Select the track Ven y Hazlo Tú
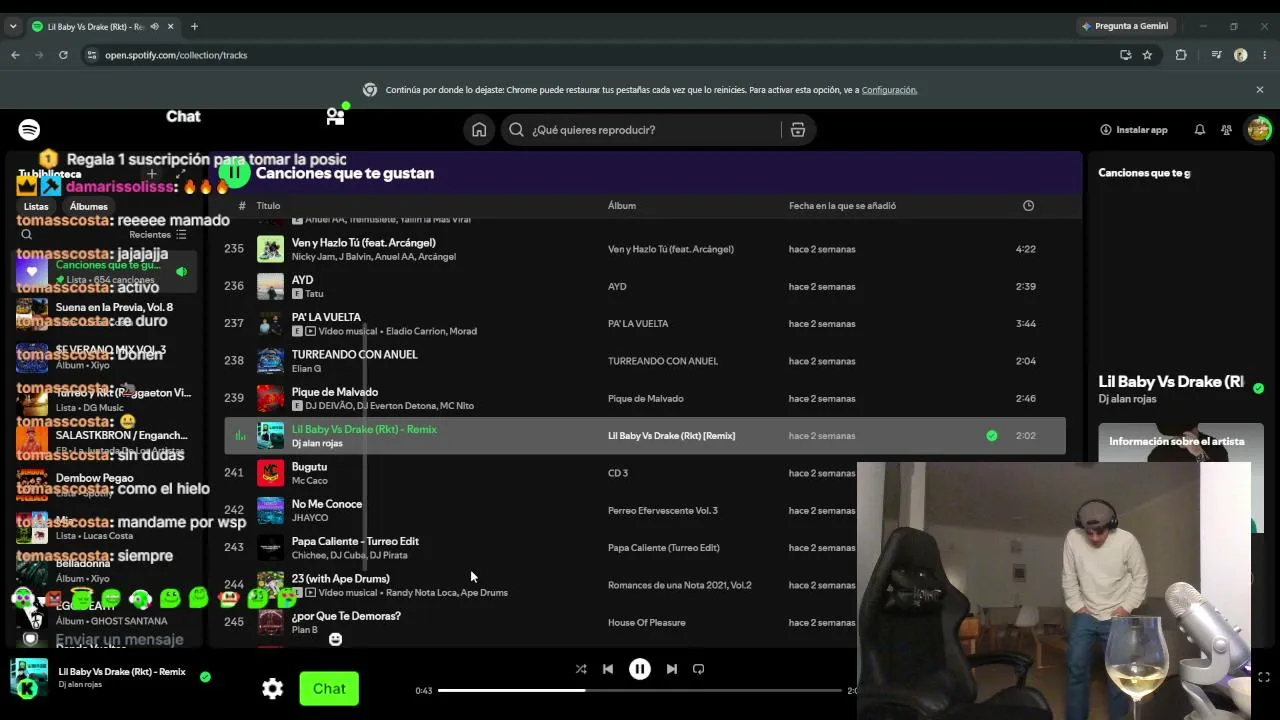 pyautogui.click(x=645, y=249)
